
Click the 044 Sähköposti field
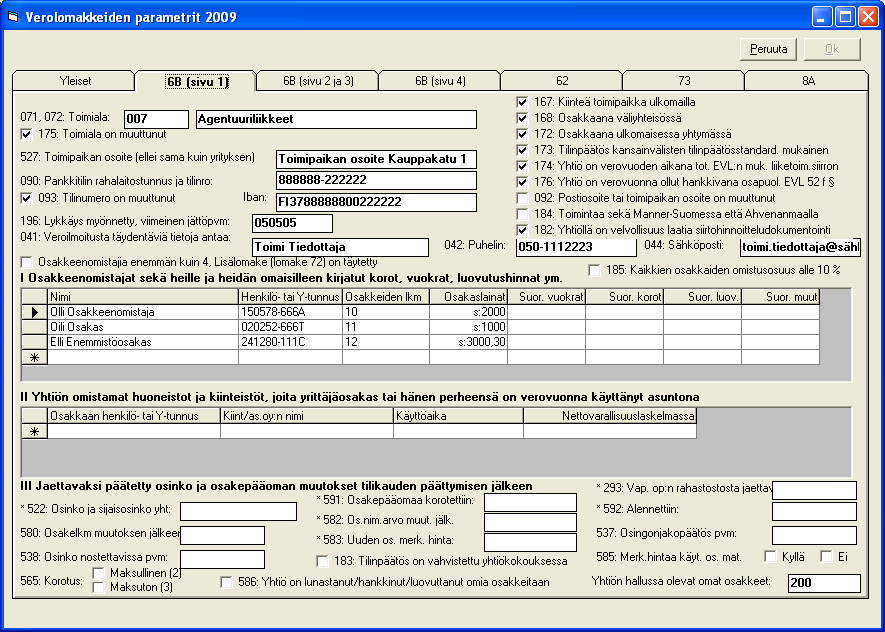(800, 247)
